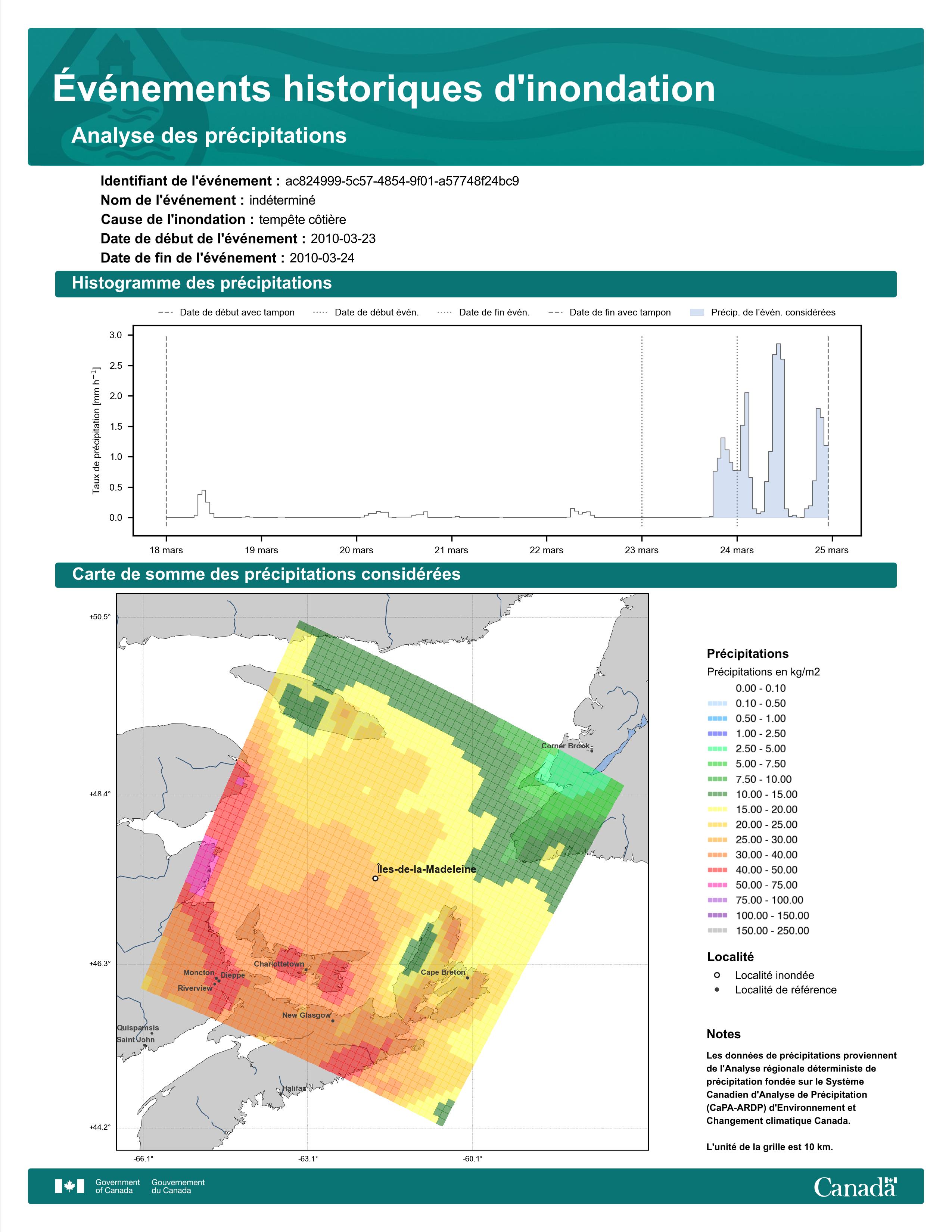Click the Riverview map label
The height and width of the screenshot is (1232, 952).
click(195, 988)
